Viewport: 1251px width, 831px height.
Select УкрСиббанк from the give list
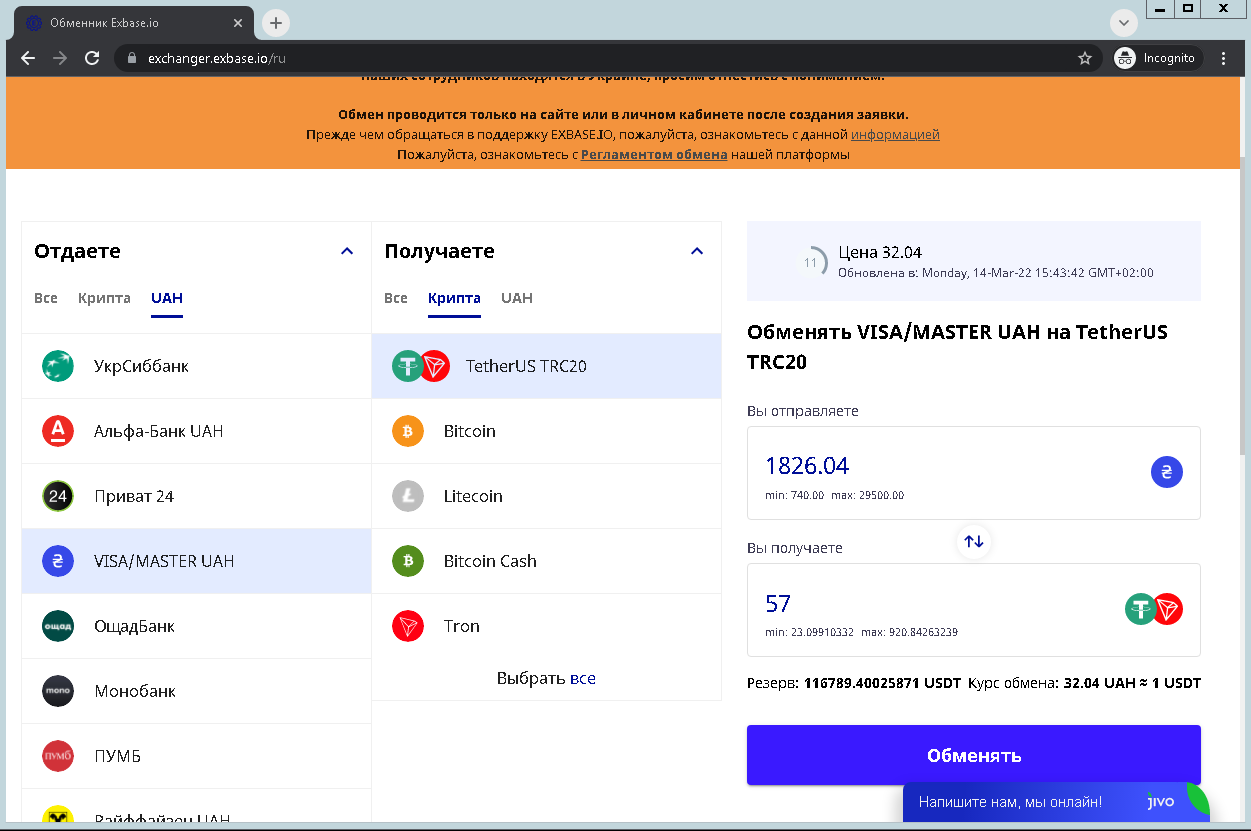pyautogui.click(x=196, y=366)
